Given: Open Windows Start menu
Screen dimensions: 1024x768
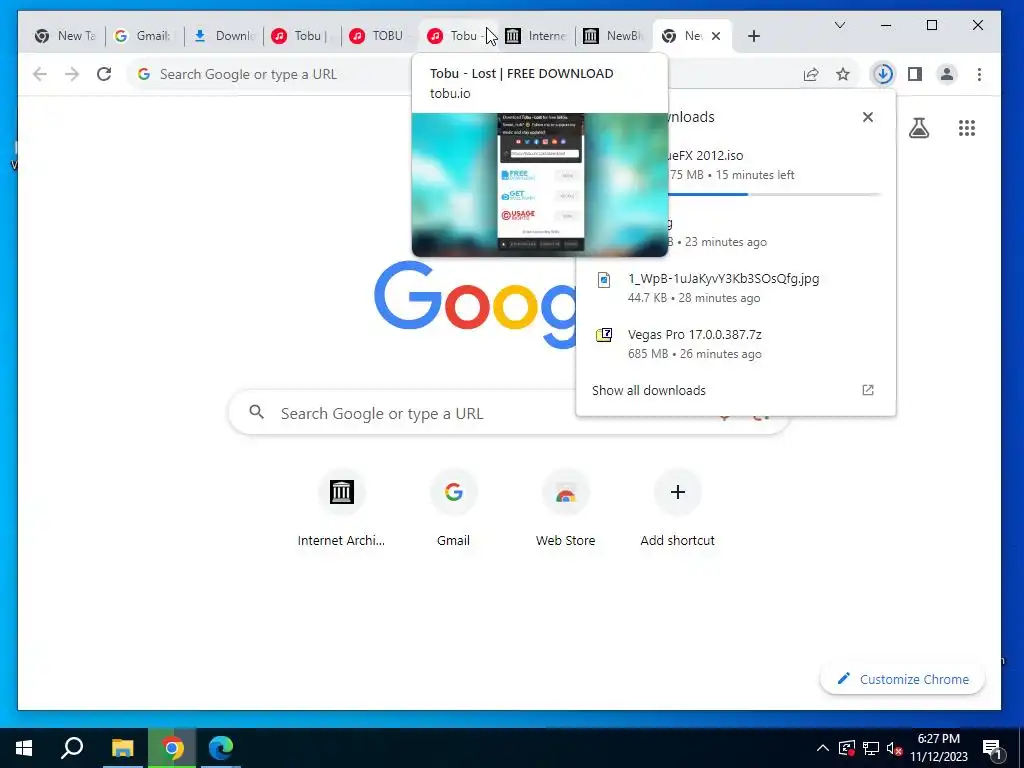Looking at the screenshot, I should (x=24, y=748).
